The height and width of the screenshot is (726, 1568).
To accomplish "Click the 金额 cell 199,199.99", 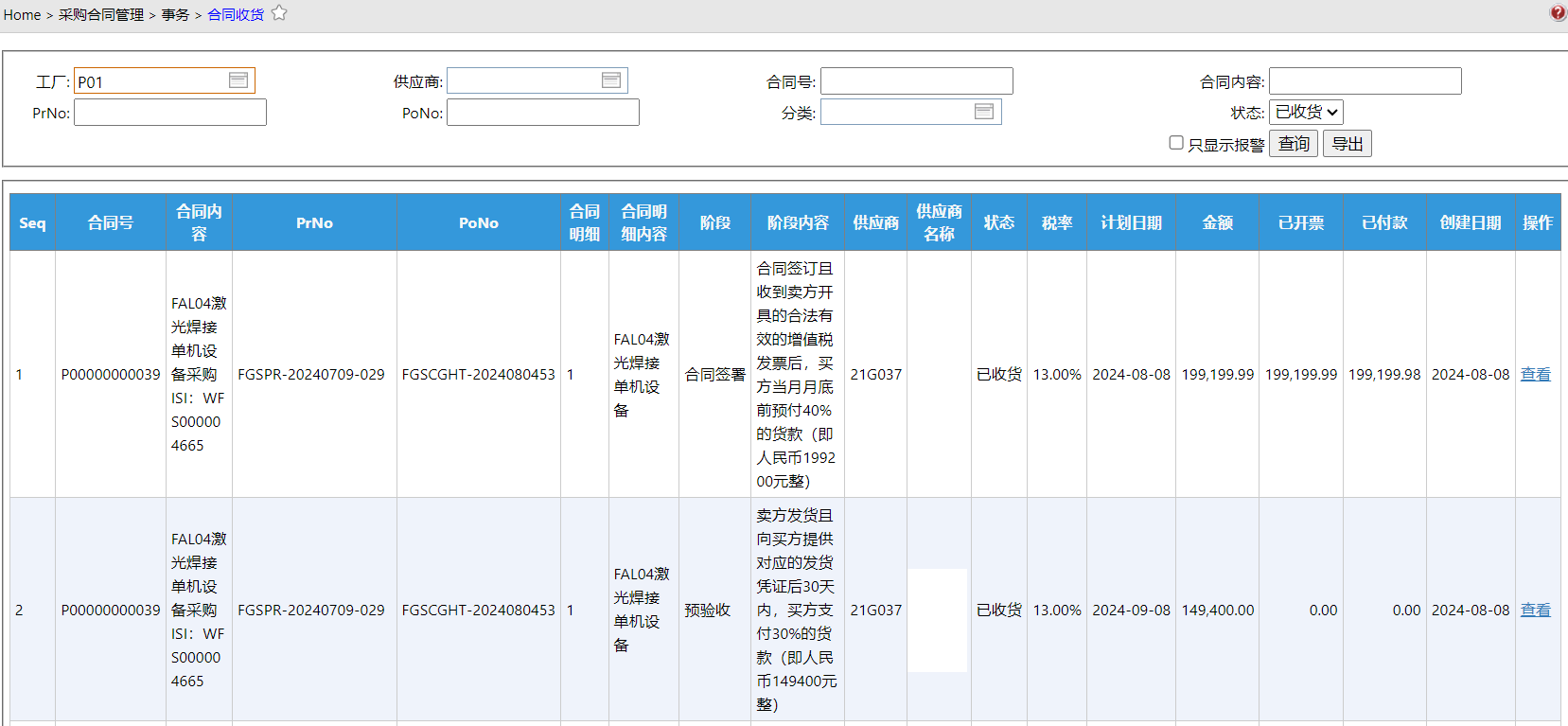I will click(x=1218, y=374).
